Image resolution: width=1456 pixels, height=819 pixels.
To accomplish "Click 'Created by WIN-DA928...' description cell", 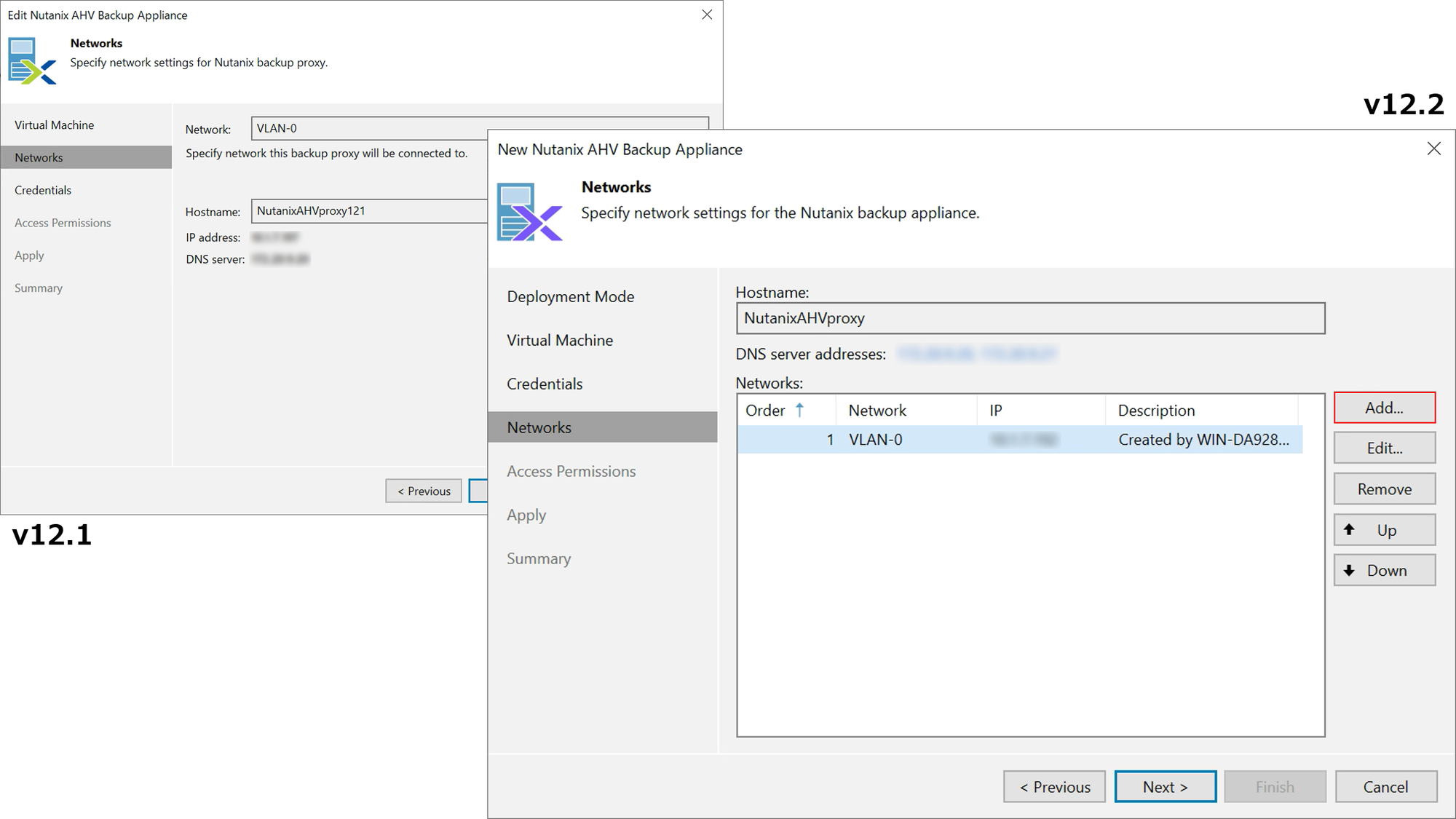I will 1203,440.
